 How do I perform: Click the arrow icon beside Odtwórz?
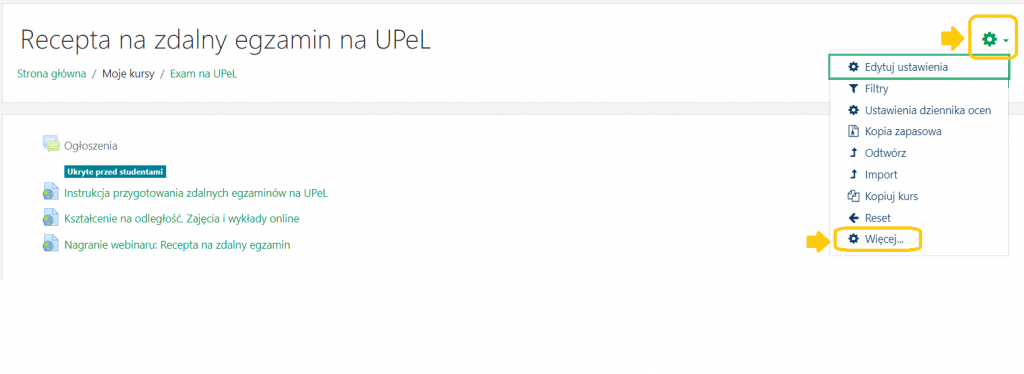(x=853, y=153)
